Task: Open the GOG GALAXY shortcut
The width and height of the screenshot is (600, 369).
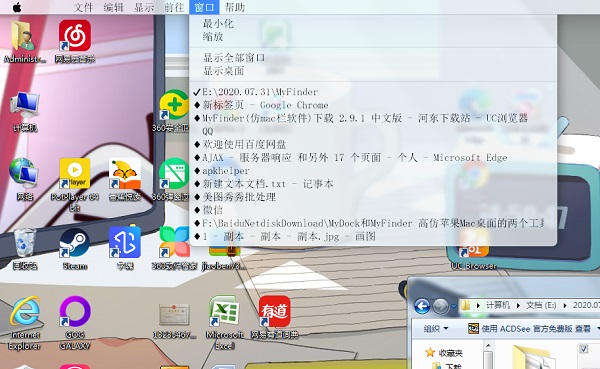Action: (75, 322)
